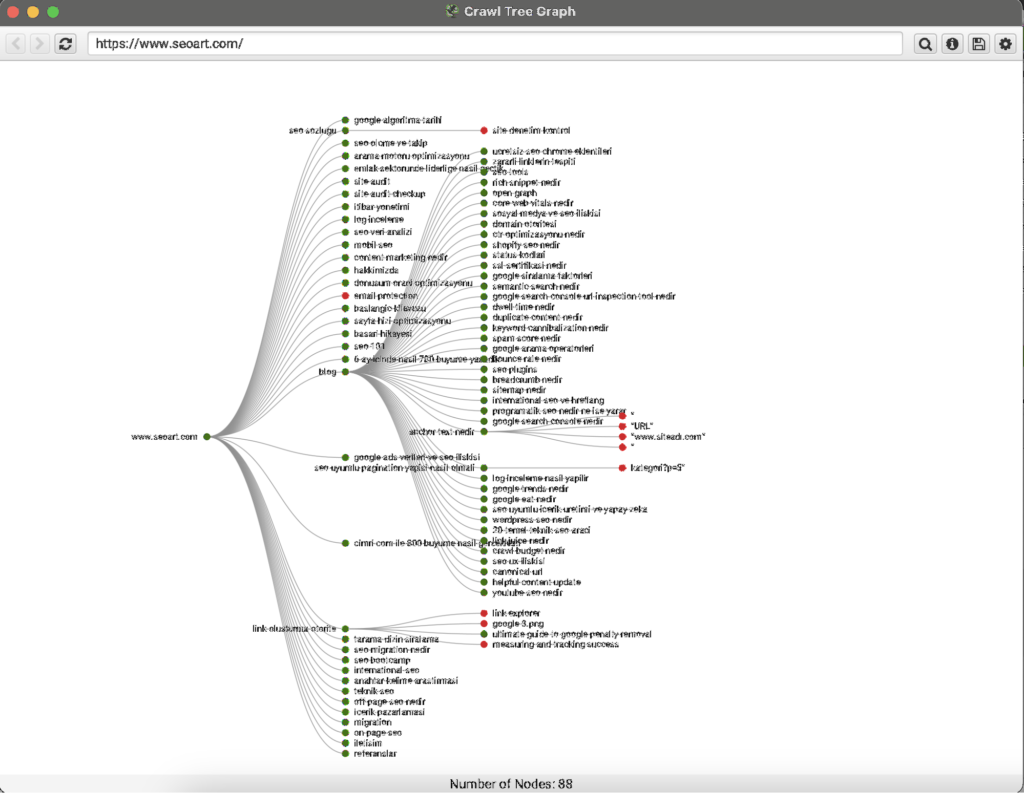Collapse the seo-sozlugu node
This screenshot has height=793, width=1024.
pos(345,130)
